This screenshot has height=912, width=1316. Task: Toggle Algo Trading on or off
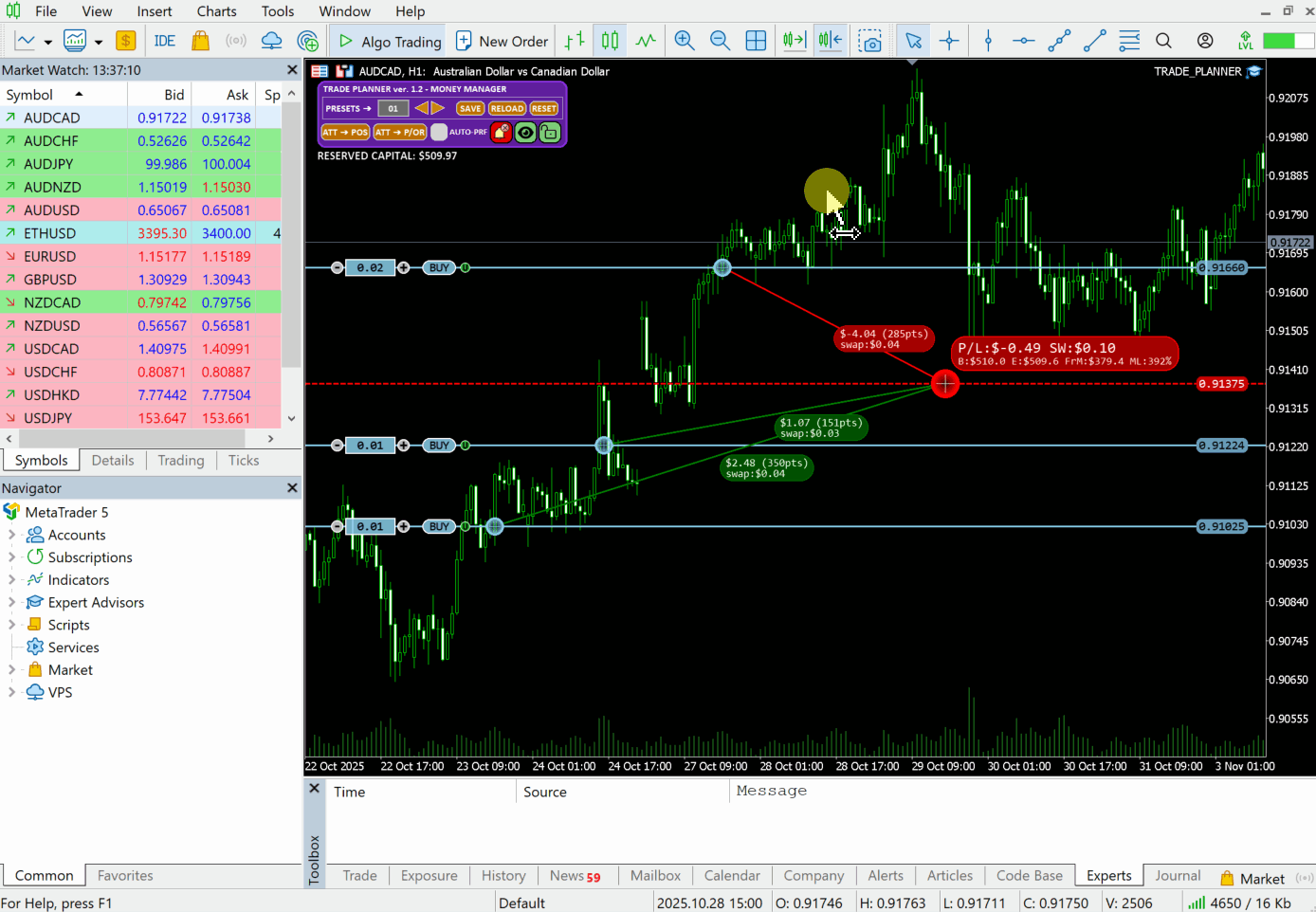click(390, 41)
